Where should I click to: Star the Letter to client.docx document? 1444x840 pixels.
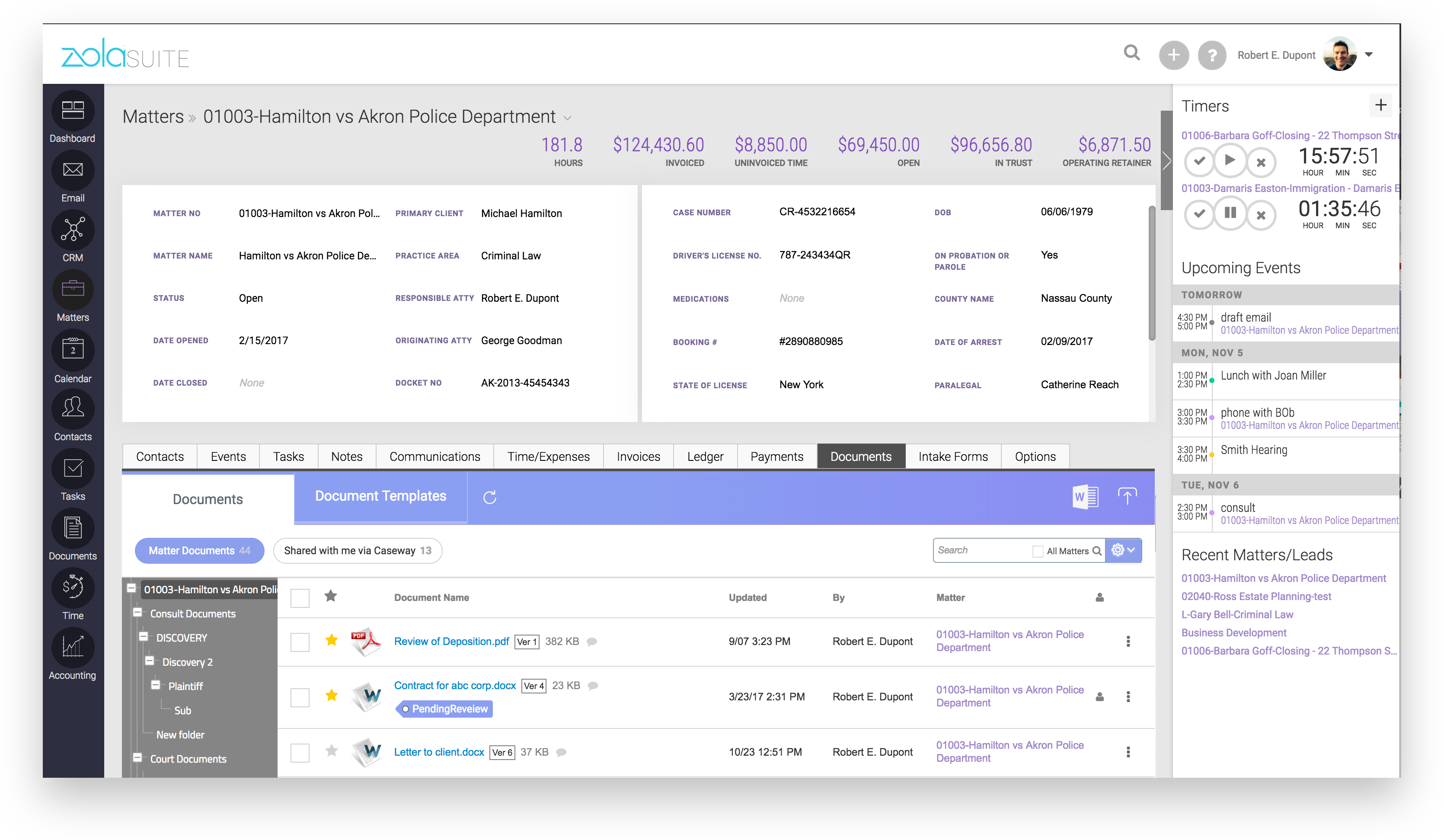pos(331,751)
